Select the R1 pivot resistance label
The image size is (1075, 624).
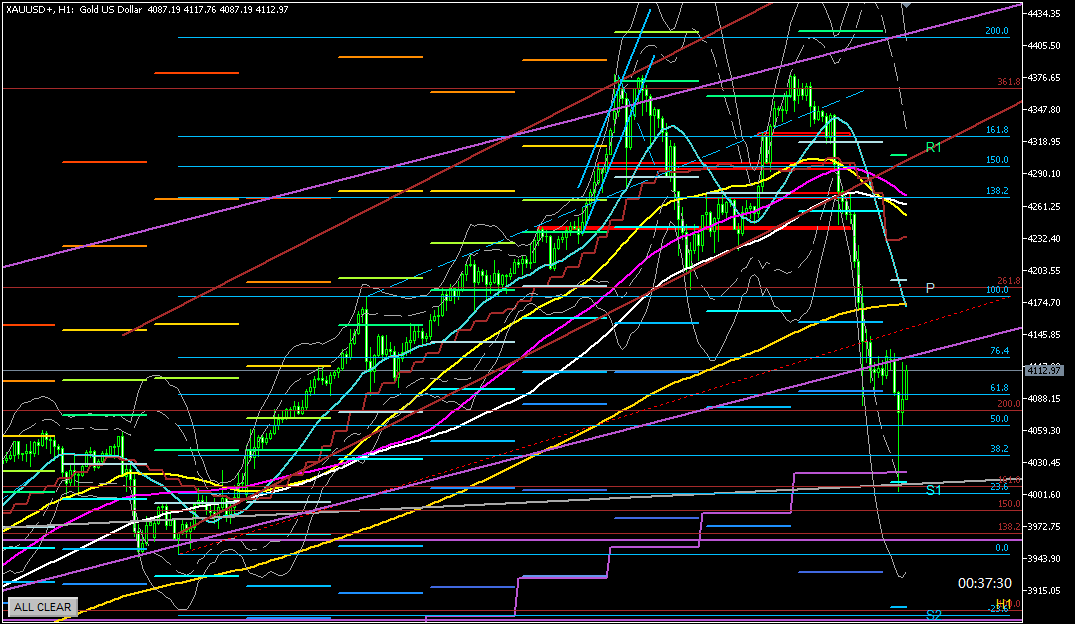pyautogui.click(x=933, y=147)
